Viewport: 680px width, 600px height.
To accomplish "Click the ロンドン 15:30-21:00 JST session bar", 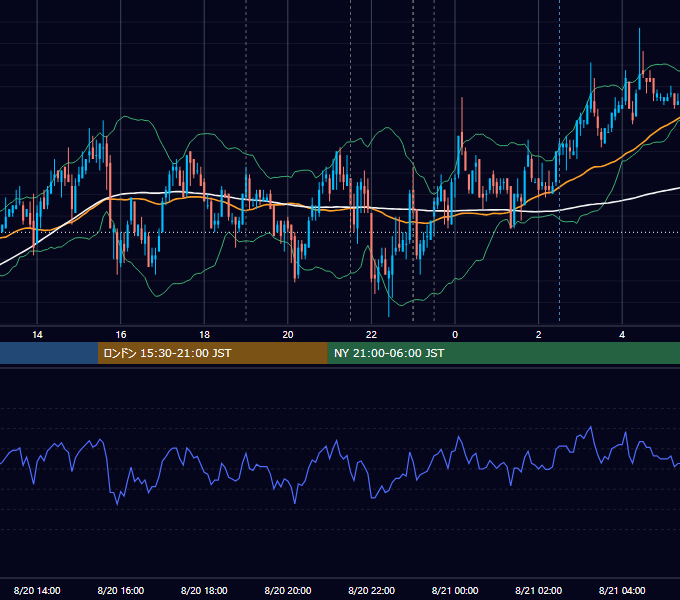I will point(212,353).
